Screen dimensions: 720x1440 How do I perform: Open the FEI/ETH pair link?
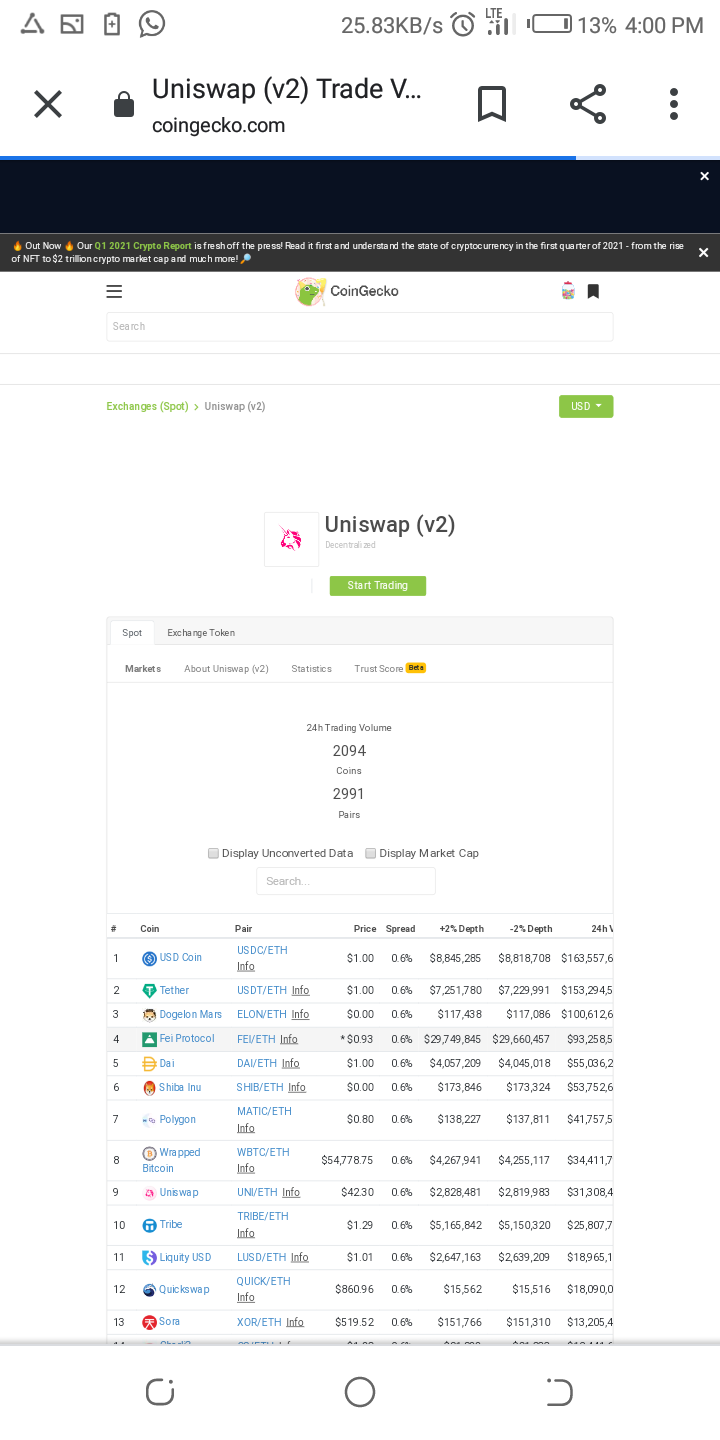click(256, 1039)
